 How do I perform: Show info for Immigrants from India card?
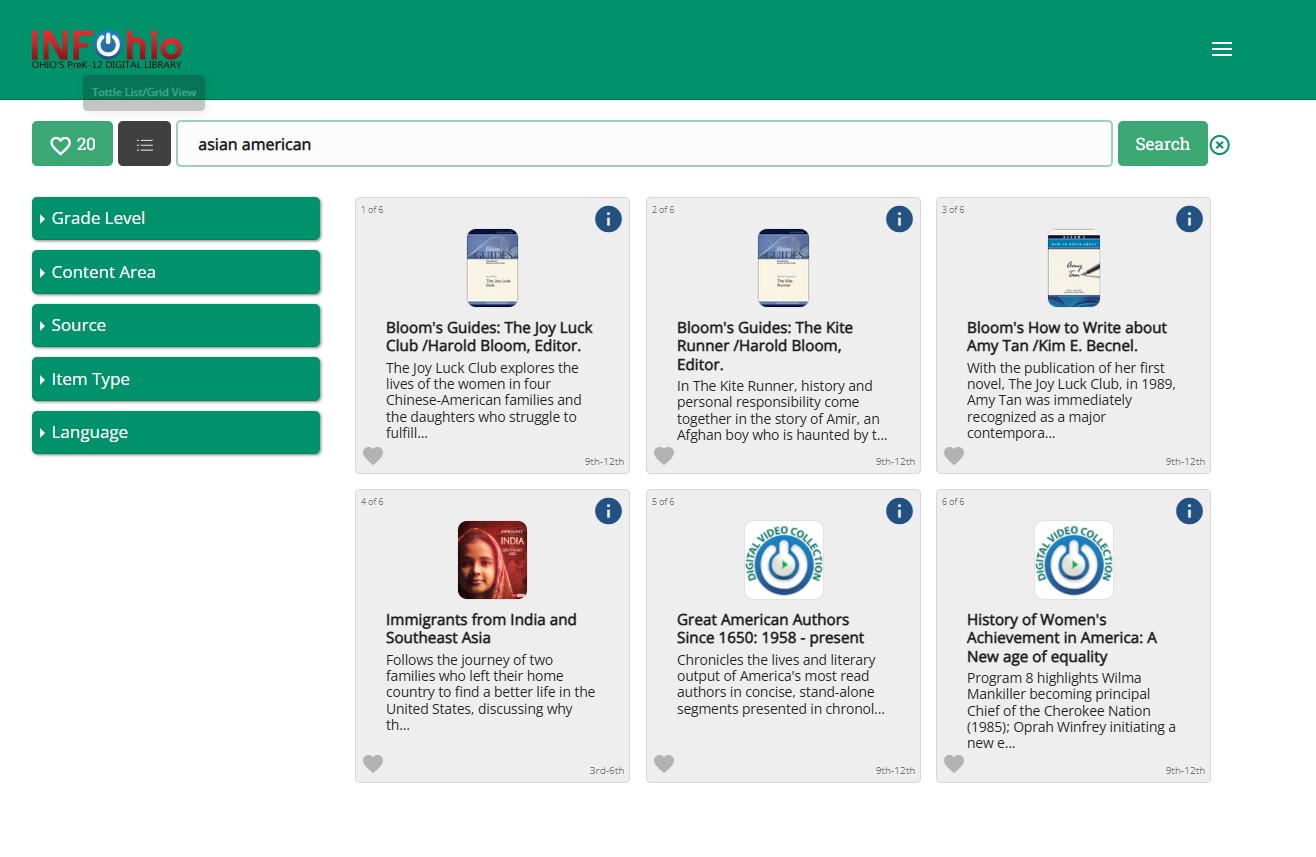coord(608,511)
